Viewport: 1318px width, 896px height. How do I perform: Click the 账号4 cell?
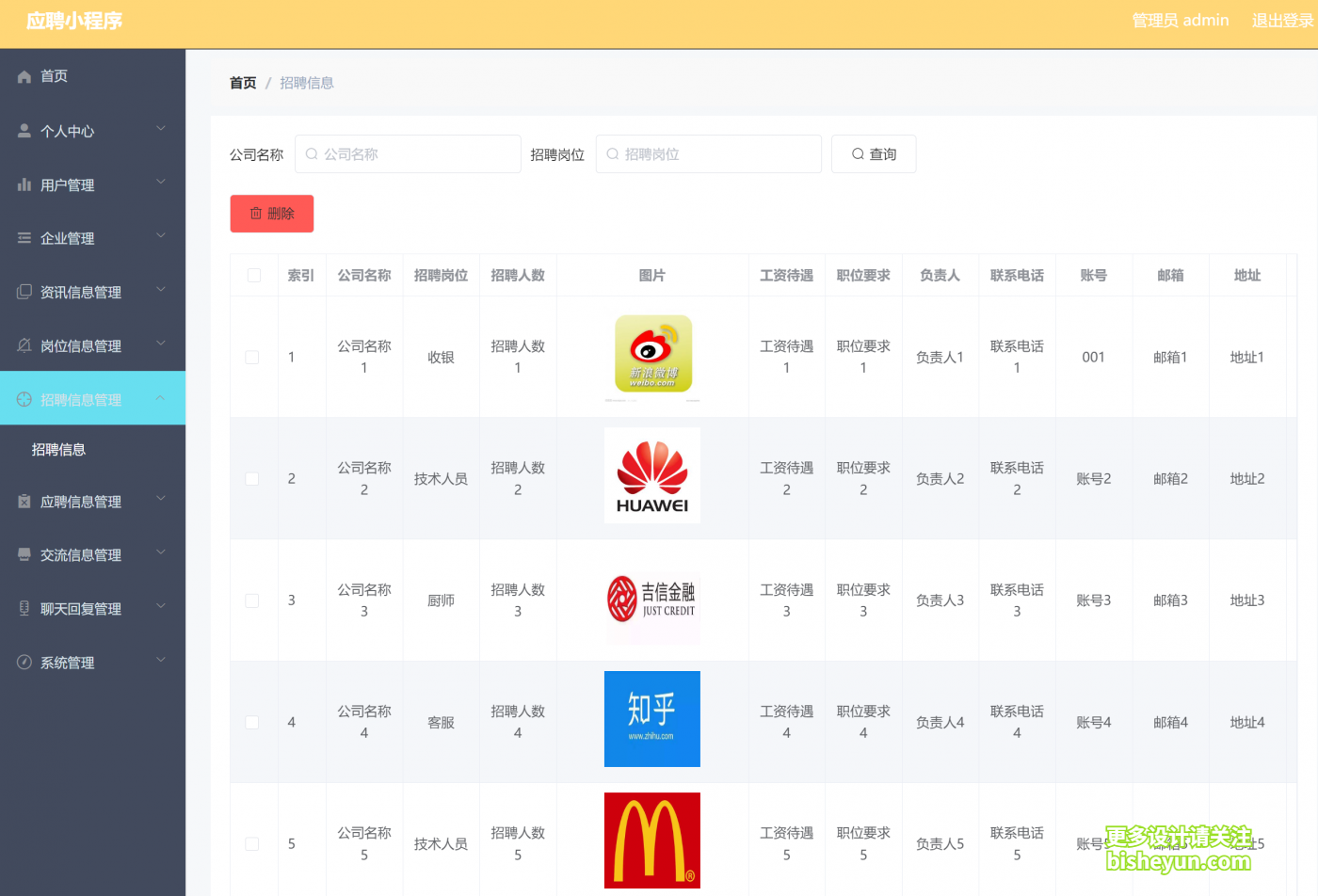tap(1094, 723)
